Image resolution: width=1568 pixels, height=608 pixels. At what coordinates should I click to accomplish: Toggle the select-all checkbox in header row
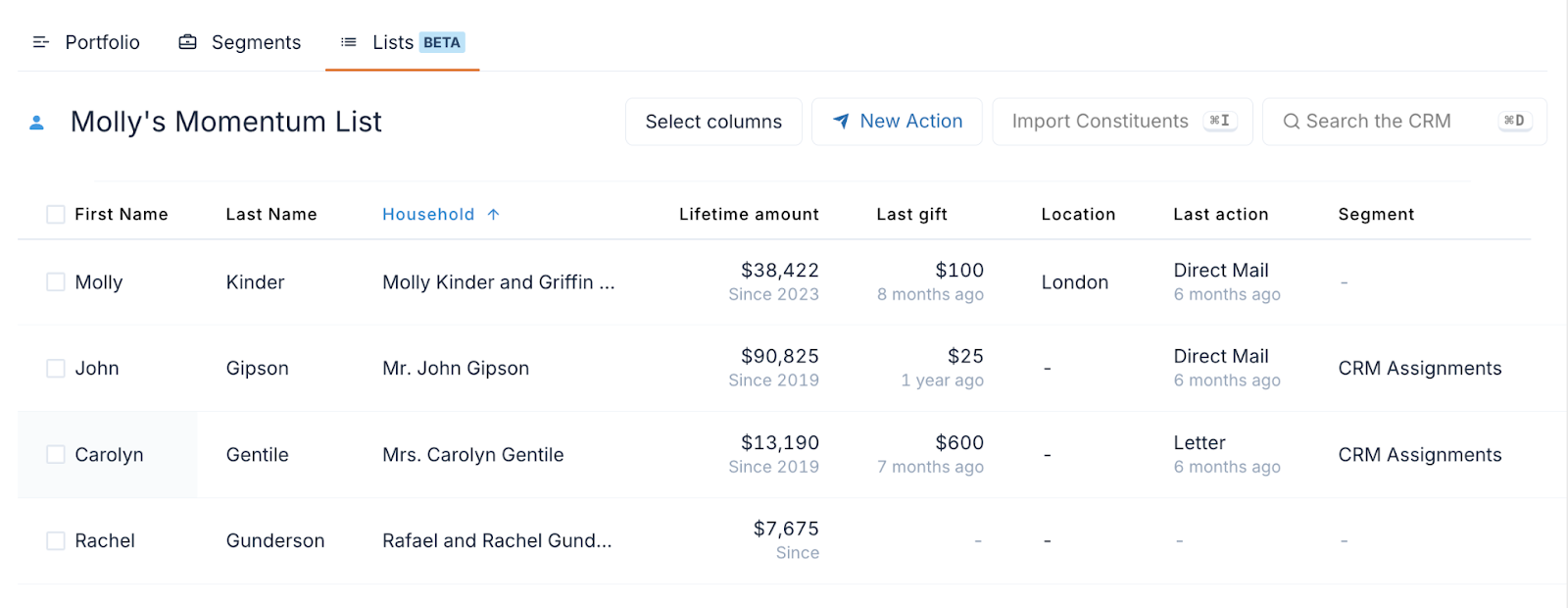tap(56, 214)
